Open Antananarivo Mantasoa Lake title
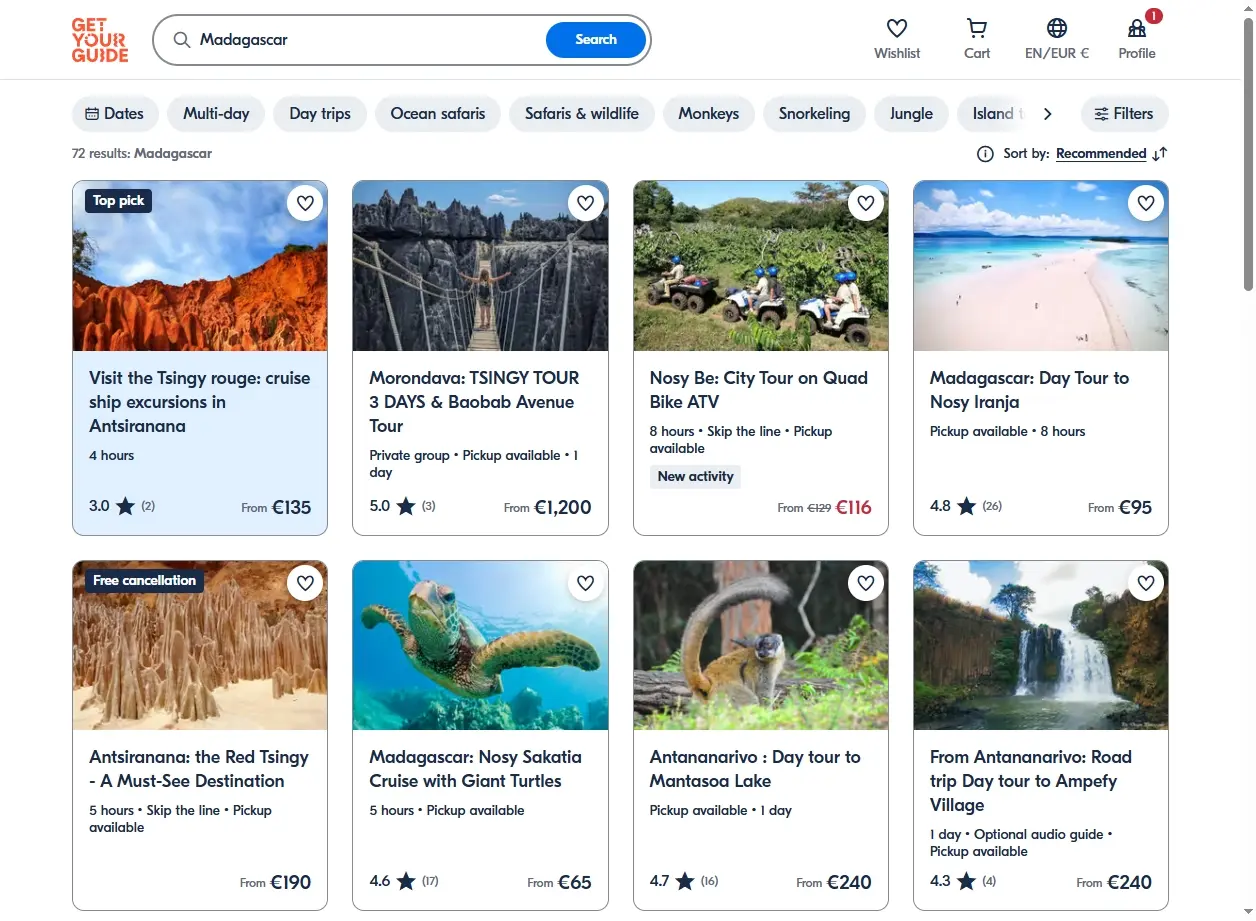Screen dimensions: 1256x921 click(755, 769)
